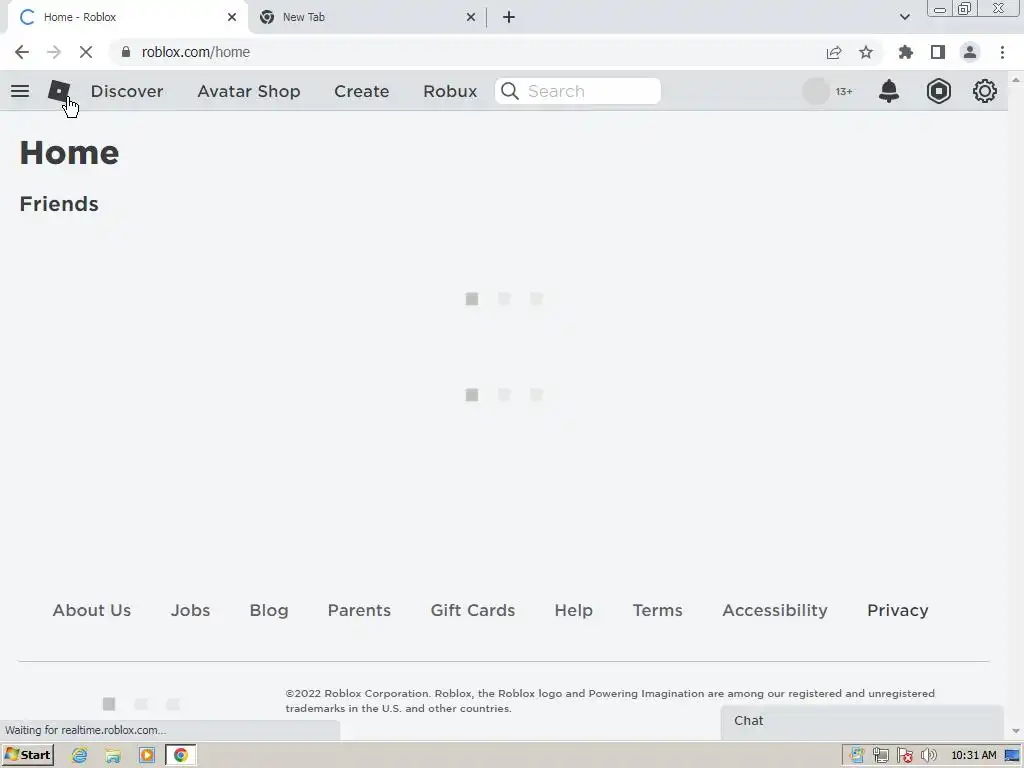1024x768 pixels.
Task: Select the Home - Roblox tab
Action: (x=127, y=17)
